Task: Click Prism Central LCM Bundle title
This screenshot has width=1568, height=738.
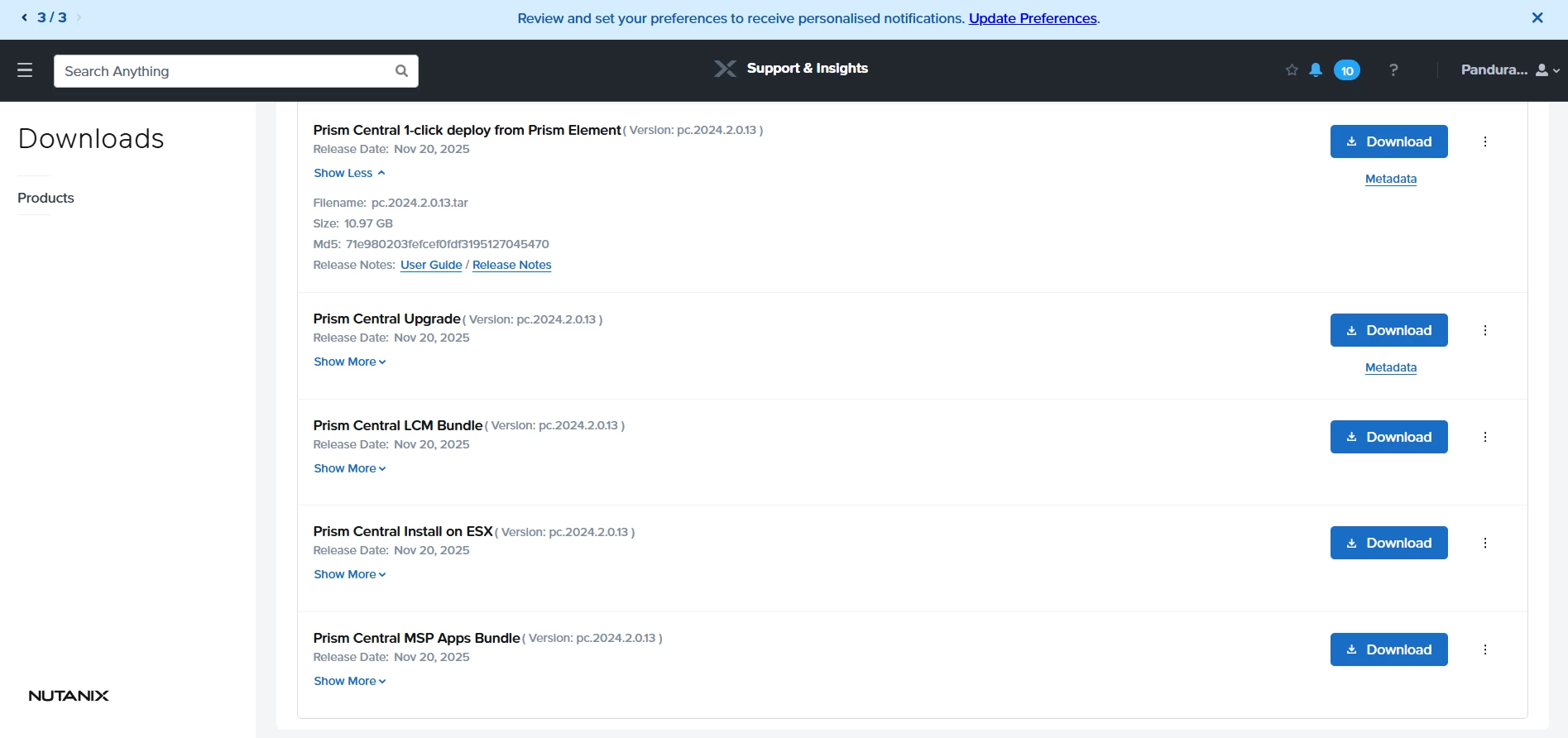Action: (x=397, y=425)
